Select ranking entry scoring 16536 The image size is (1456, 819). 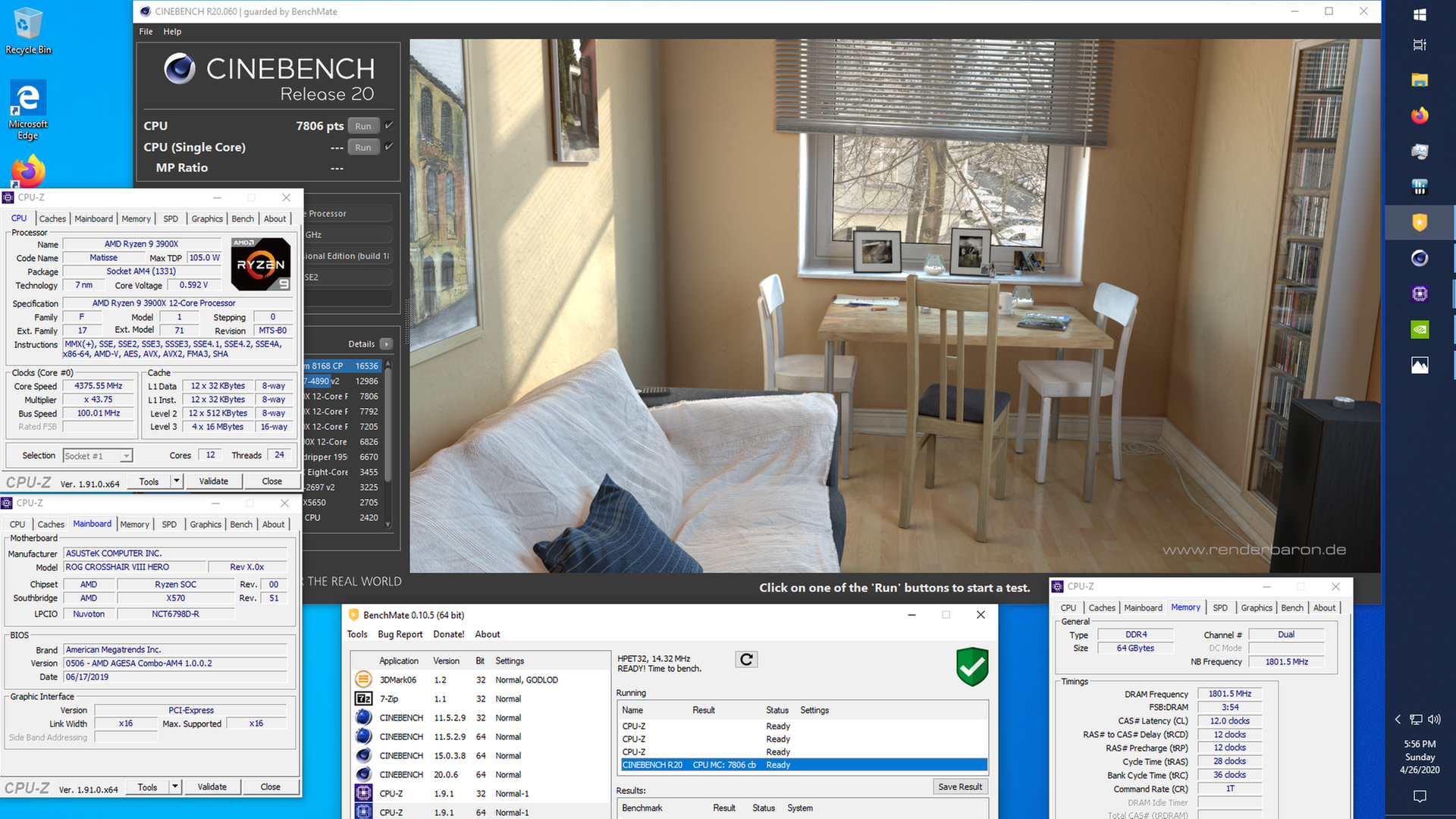click(342, 366)
